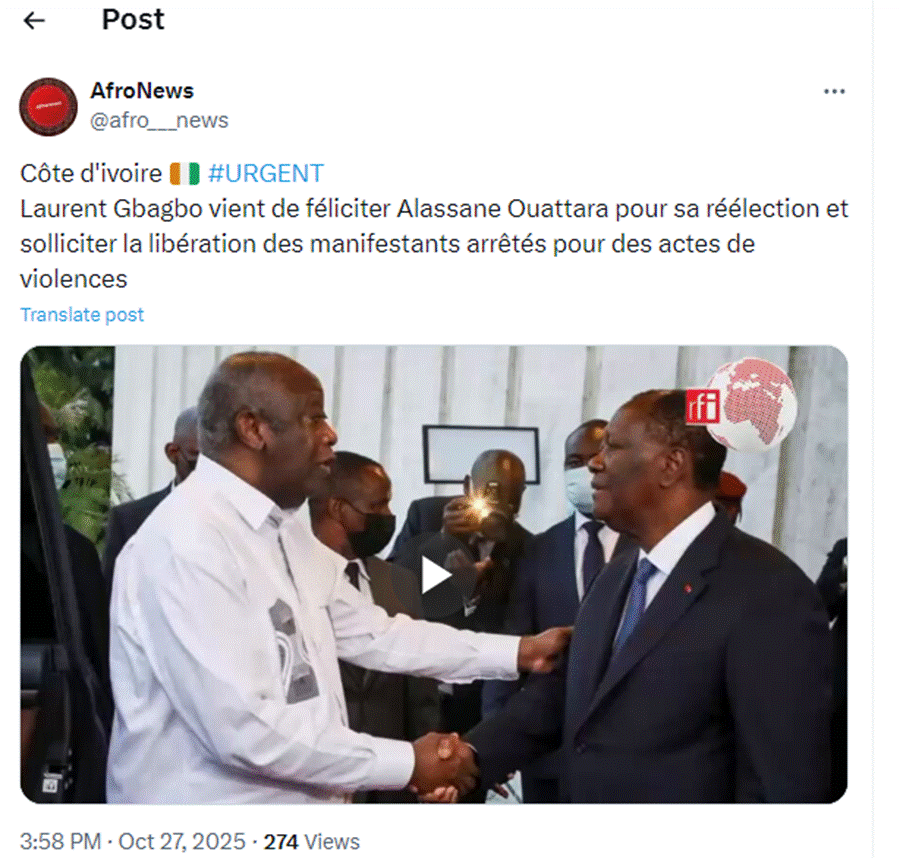Click the Ivory Coast flag emoji
Viewport: 903px width, 858px height.
click(184, 173)
